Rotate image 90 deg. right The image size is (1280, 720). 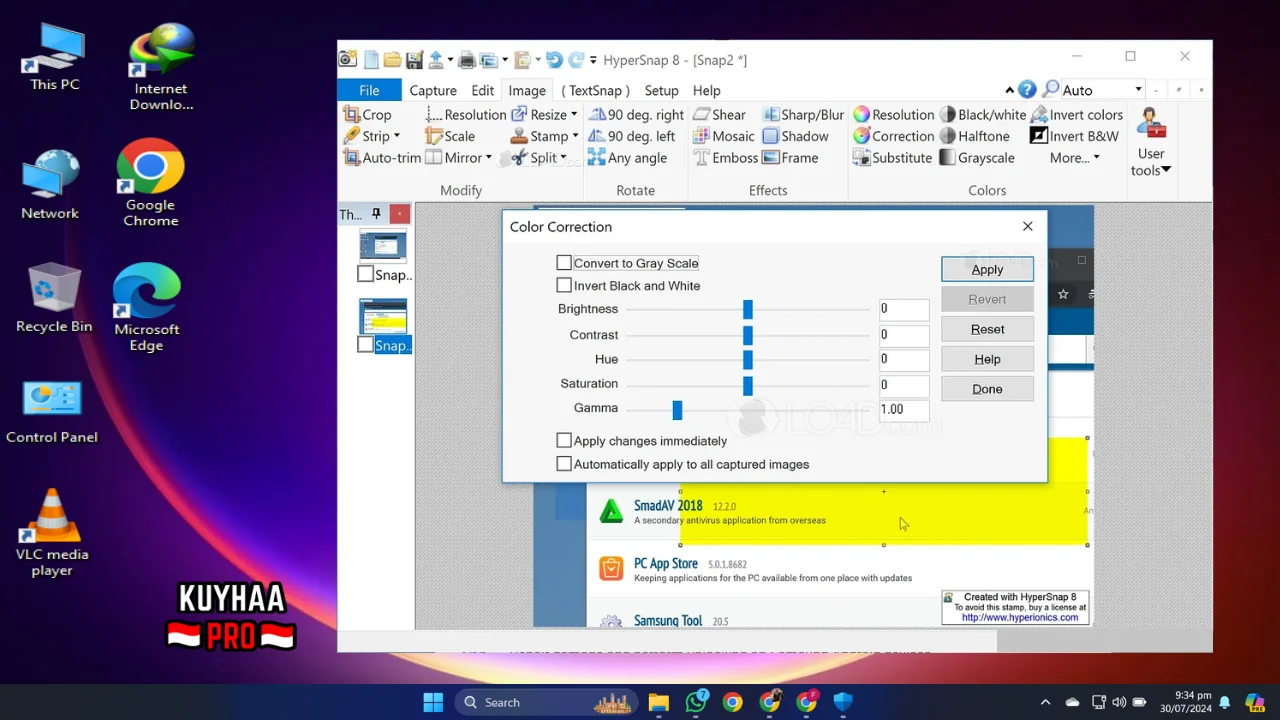point(636,115)
